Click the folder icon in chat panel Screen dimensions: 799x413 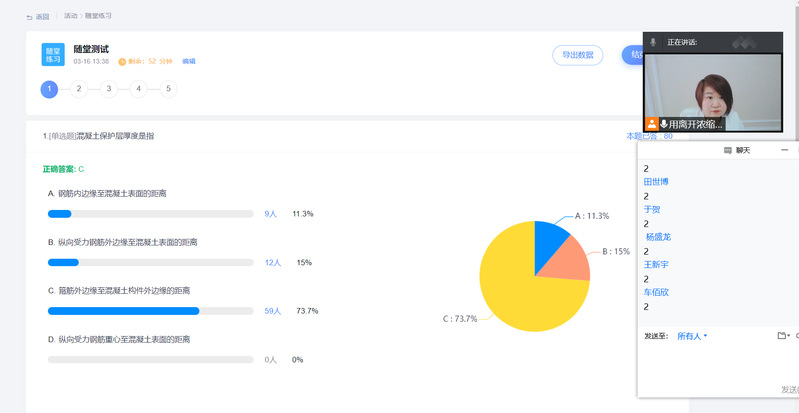tap(782, 336)
